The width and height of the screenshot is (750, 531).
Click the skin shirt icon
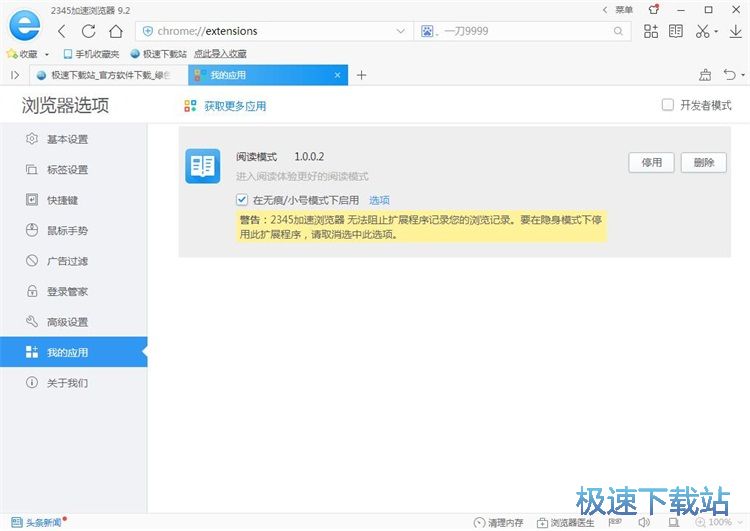(654, 9)
